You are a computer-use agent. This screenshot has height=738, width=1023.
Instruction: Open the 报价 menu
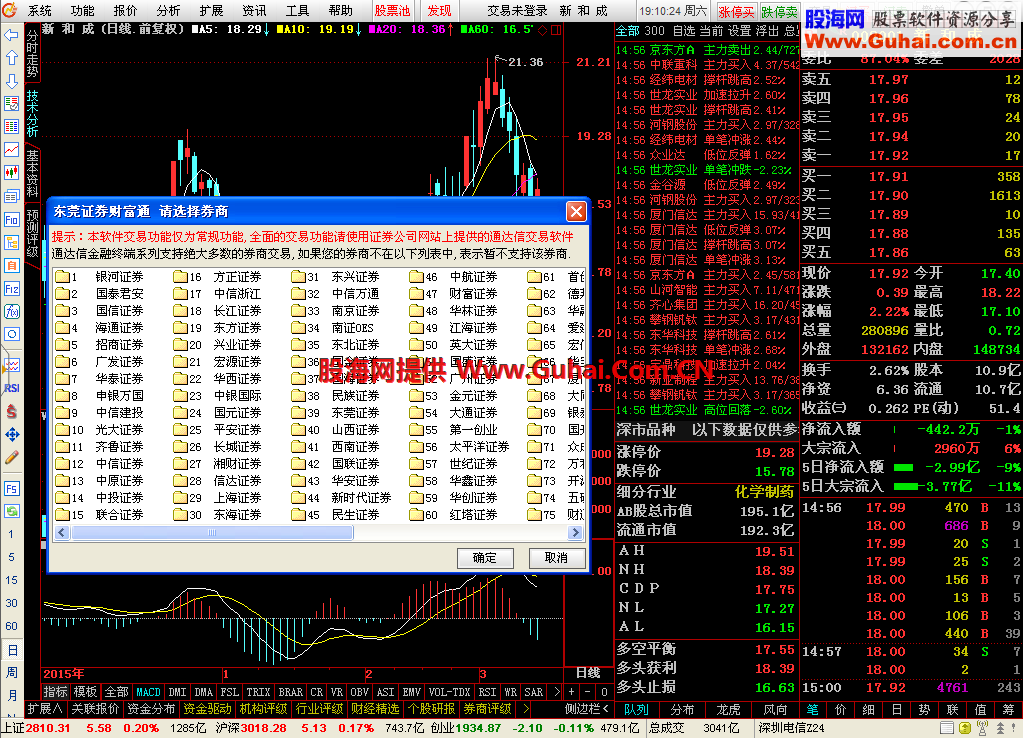tap(126, 10)
